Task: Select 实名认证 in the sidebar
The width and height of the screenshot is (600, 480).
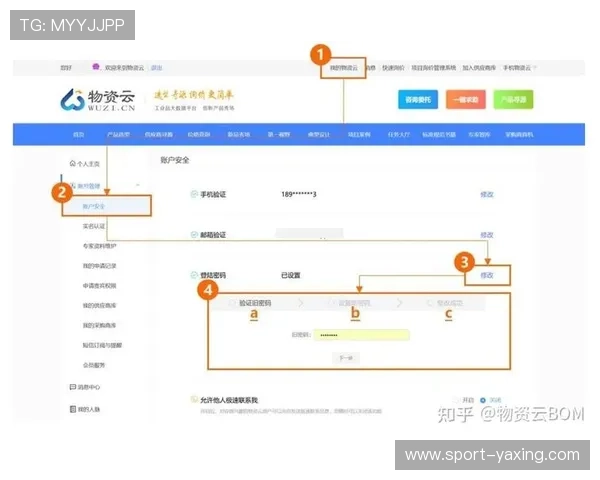Action: (x=94, y=226)
